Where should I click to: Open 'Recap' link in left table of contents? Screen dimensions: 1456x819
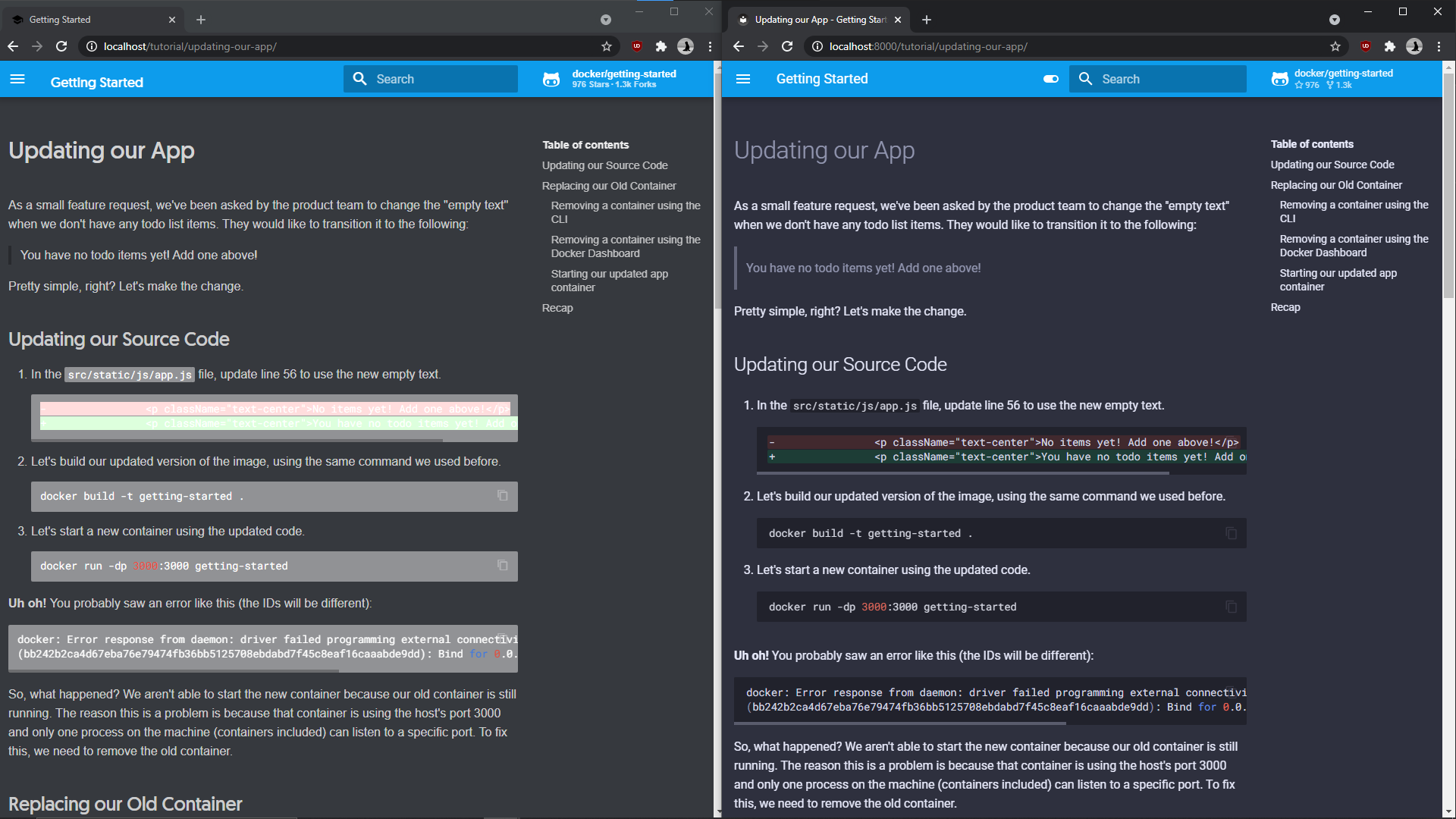(x=557, y=308)
